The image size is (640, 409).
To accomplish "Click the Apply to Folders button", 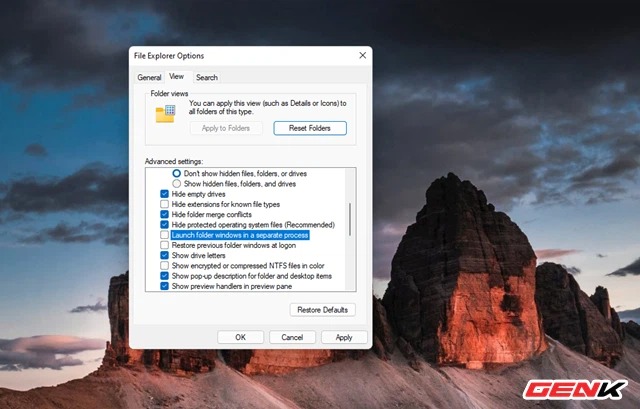I will click(x=226, y=128).
